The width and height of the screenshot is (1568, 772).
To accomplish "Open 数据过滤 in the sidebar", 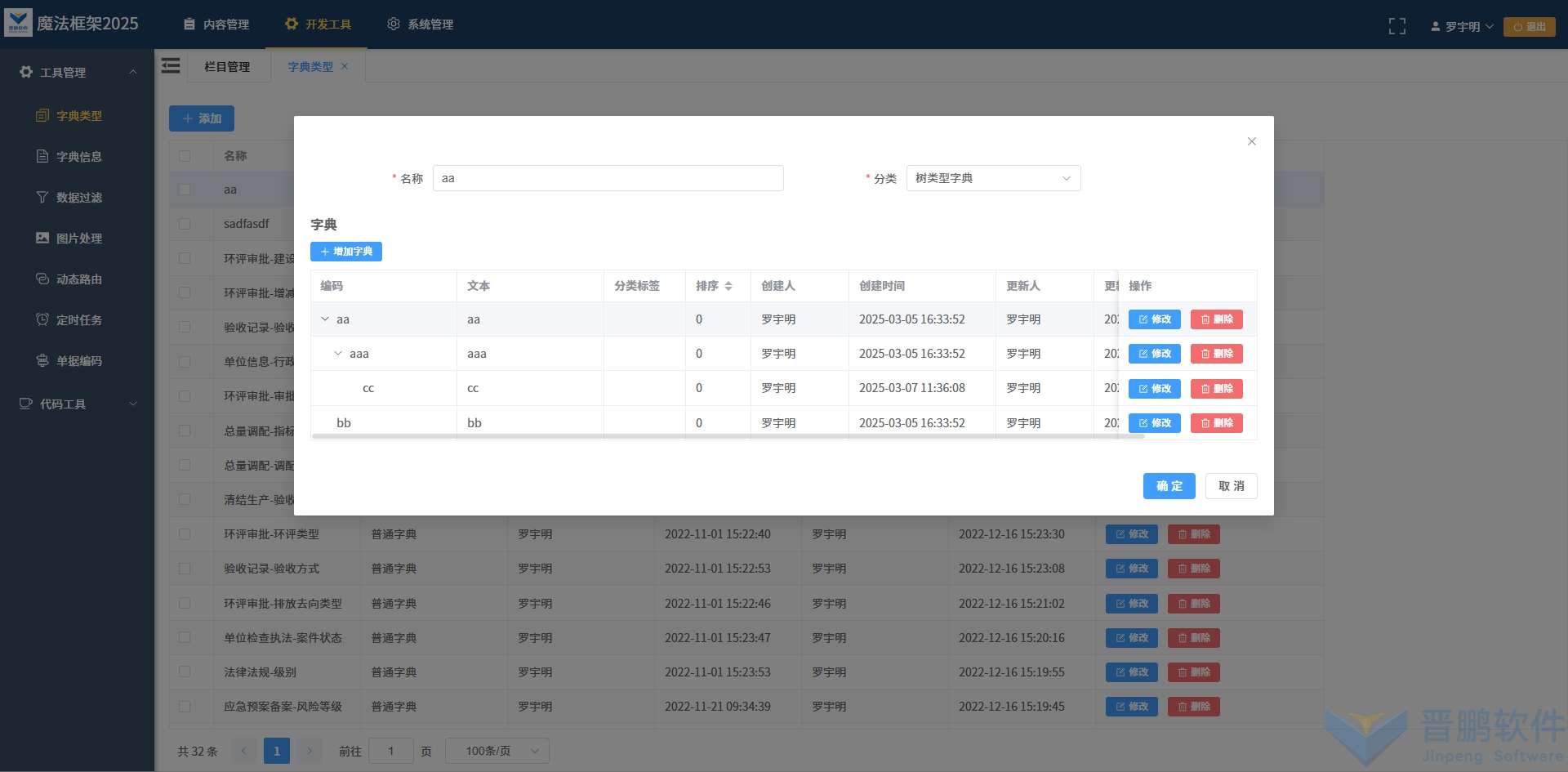I will [77, 198].
